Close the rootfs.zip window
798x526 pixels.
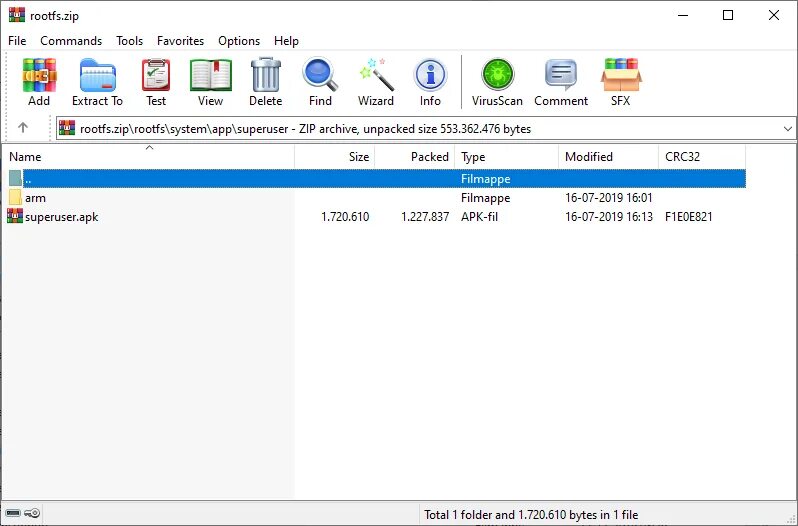coord(774,15)
